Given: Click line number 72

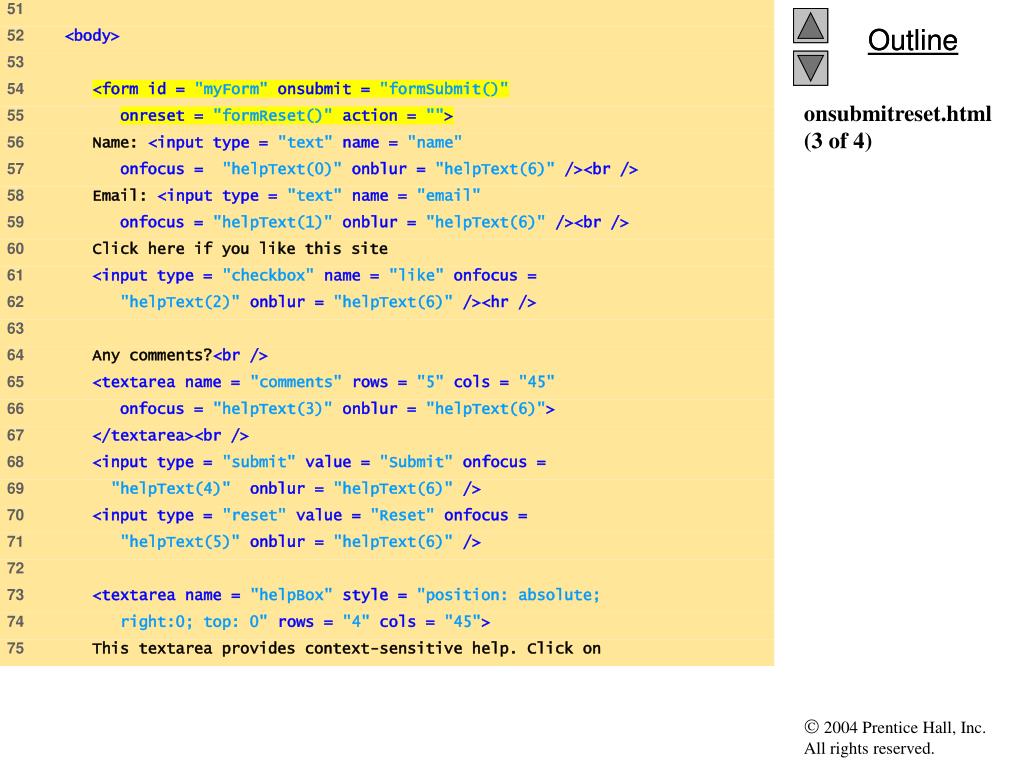Looking at the screenshot, I should [15, 568].
